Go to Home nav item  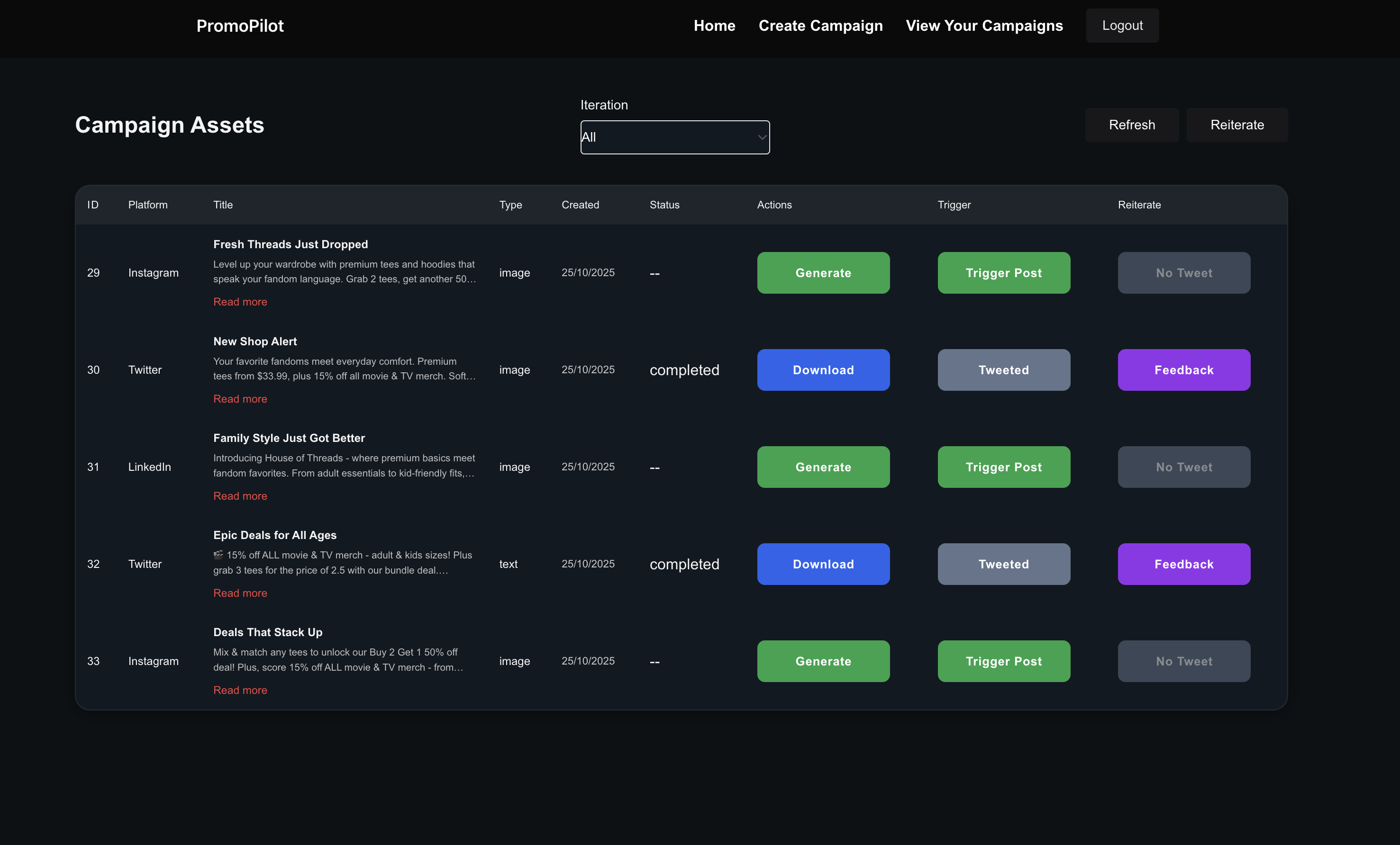[x=714, y=26]
